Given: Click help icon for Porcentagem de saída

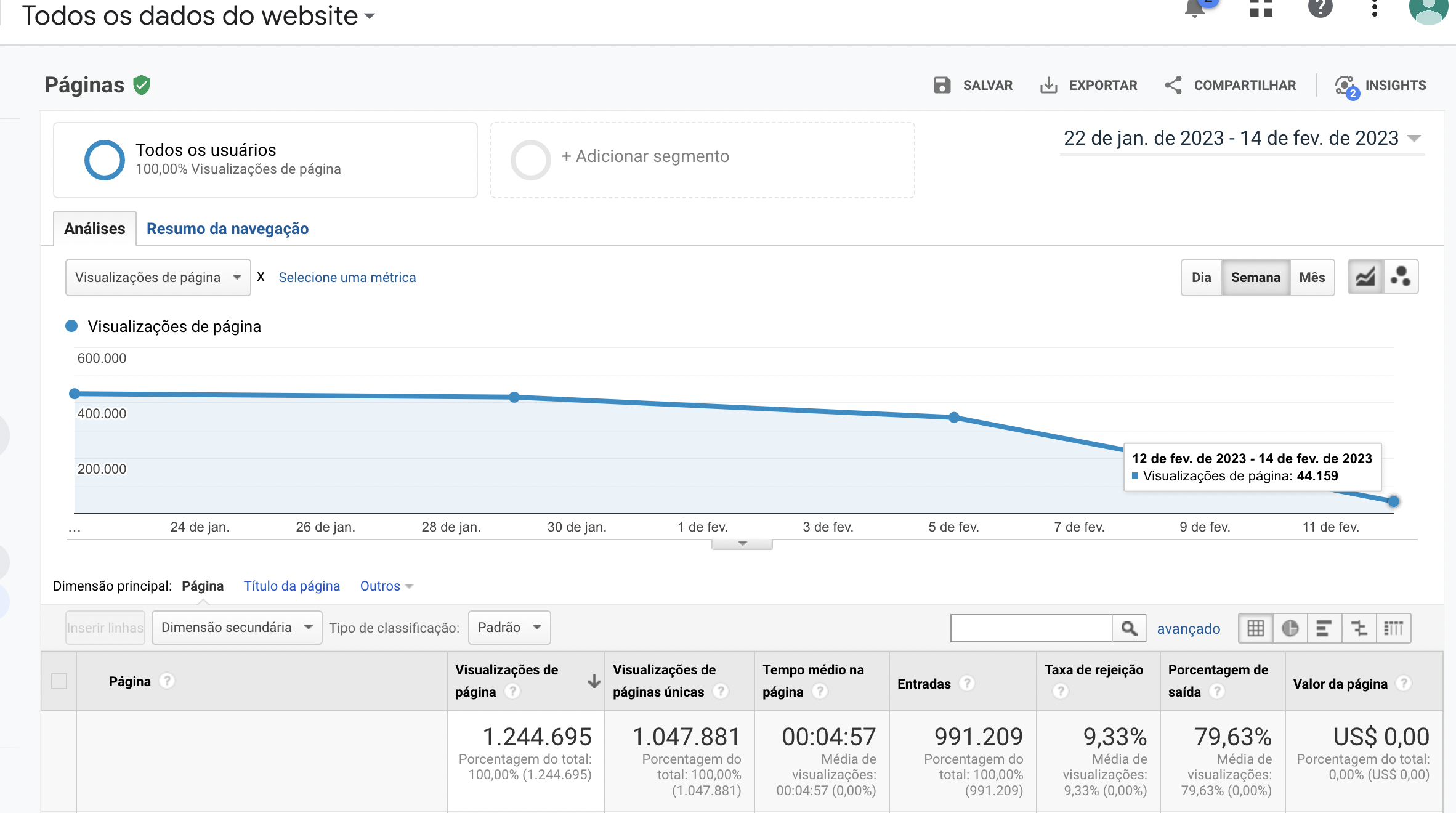Looking at the screenshot, I should pos(1216,692).
